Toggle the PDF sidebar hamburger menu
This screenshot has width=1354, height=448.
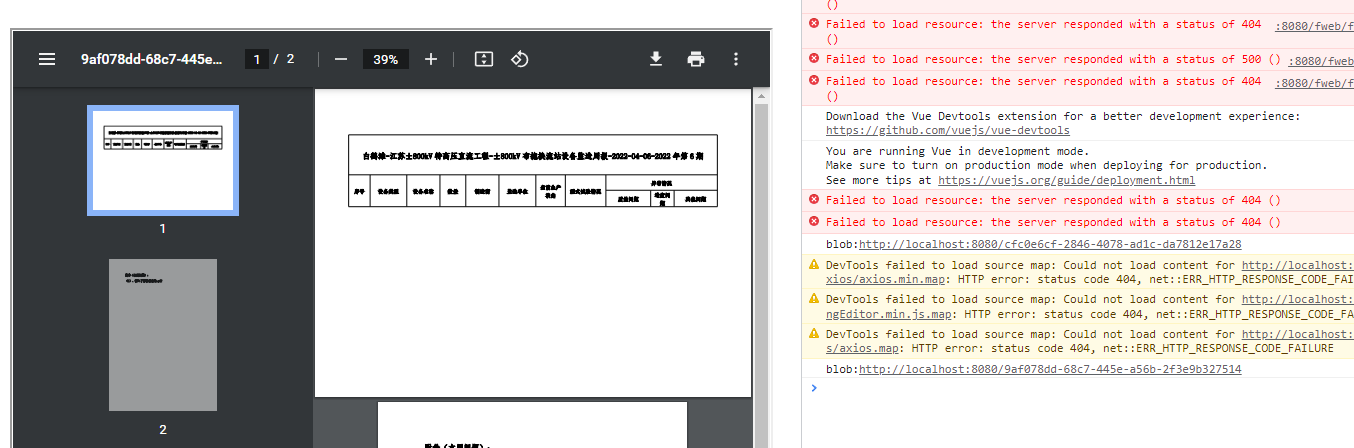pos(46,59)
